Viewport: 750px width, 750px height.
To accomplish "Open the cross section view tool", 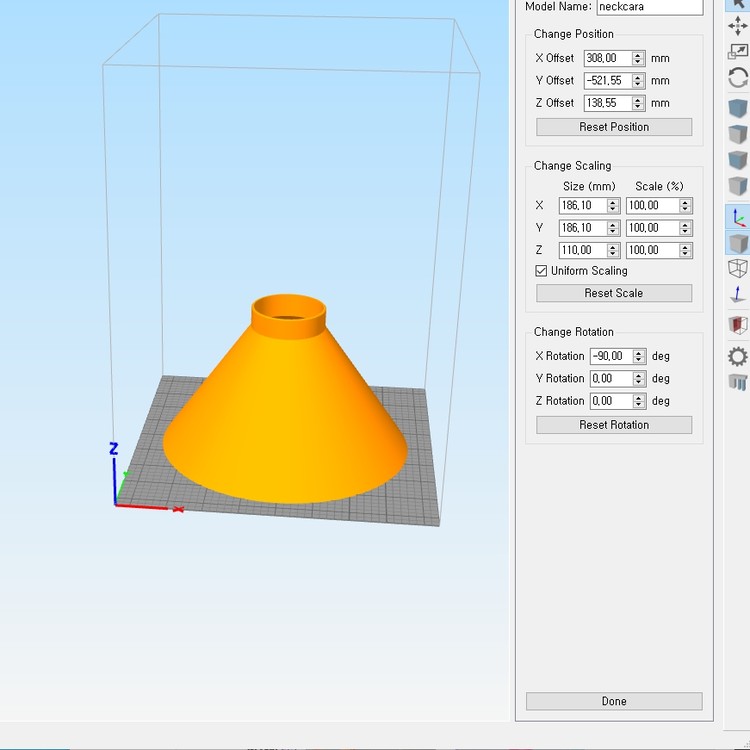I will (738, 325).
